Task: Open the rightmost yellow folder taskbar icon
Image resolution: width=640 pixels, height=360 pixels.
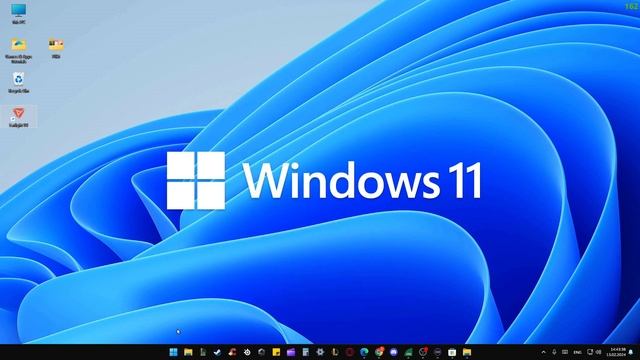Action: 467,352
